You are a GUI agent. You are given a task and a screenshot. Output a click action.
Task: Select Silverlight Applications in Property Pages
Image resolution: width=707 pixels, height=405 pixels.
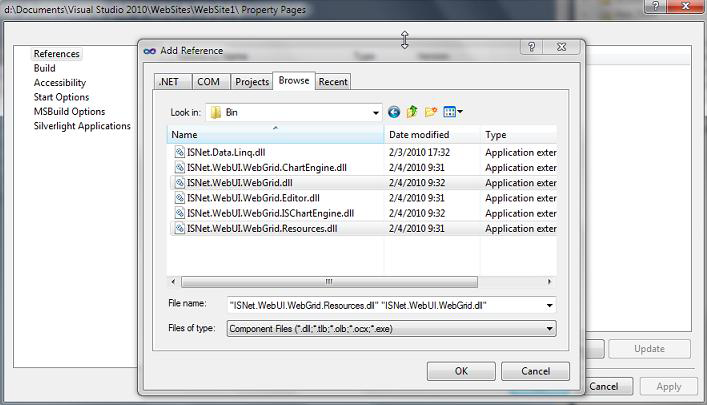pyautogui.click(x=82, y=126)
